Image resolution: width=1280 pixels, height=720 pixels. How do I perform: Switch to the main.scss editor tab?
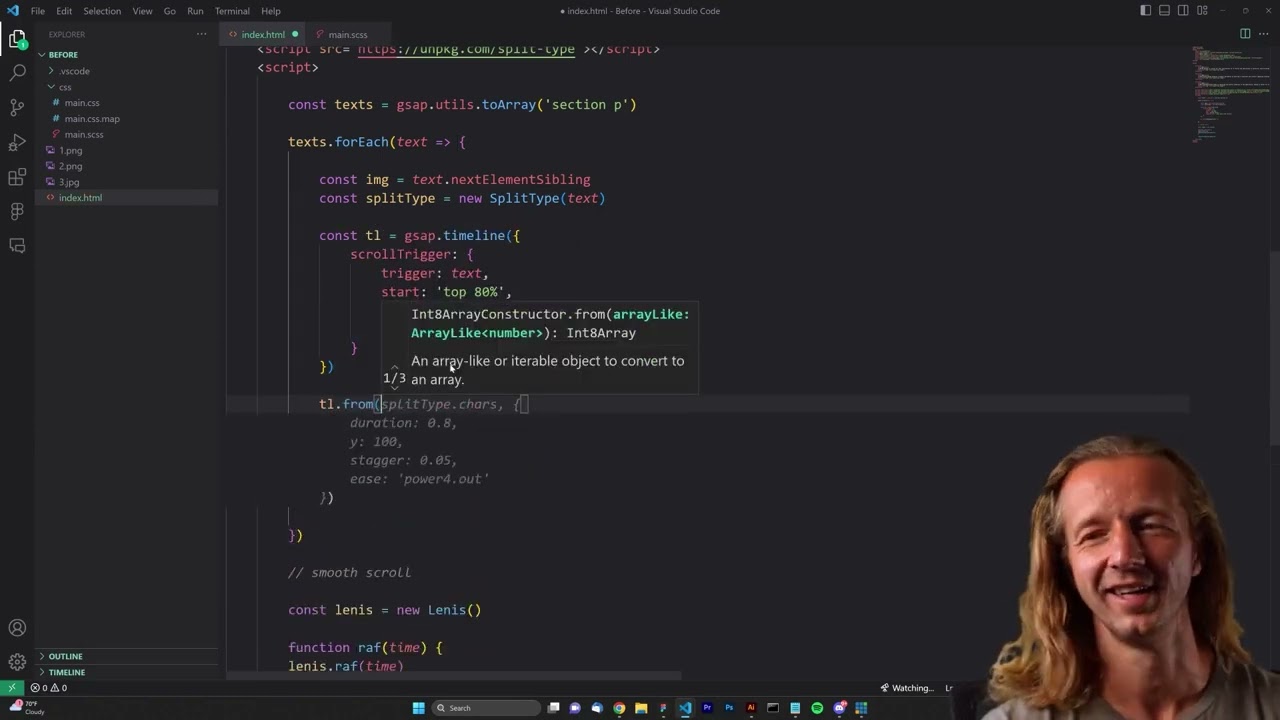tap(347, 34)
